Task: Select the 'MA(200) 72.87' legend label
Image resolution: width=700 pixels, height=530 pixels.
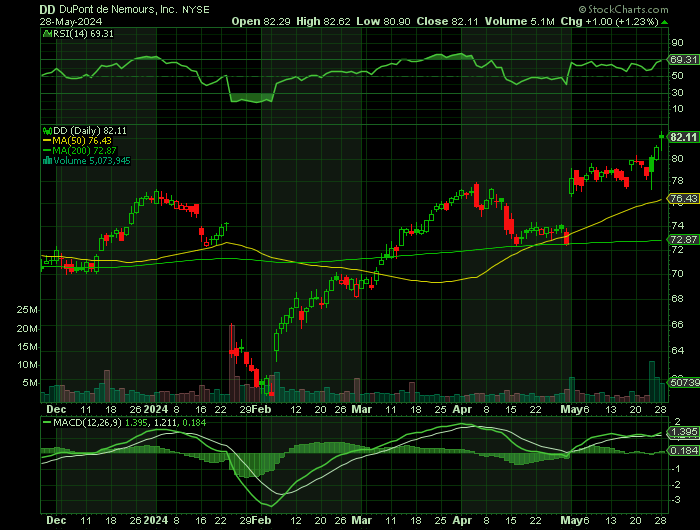Action: pos(84,150)
